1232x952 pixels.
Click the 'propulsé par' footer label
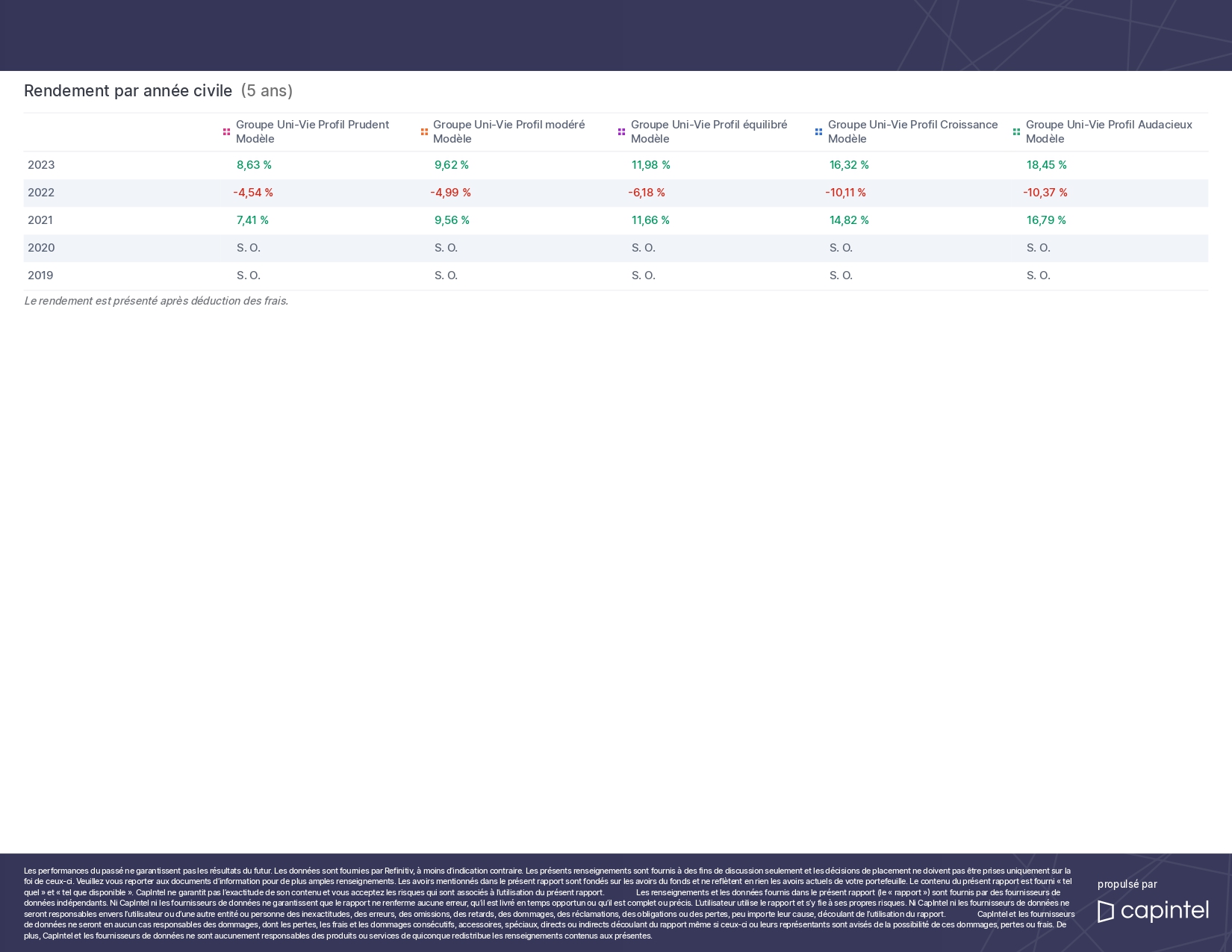coord(1127,885)
